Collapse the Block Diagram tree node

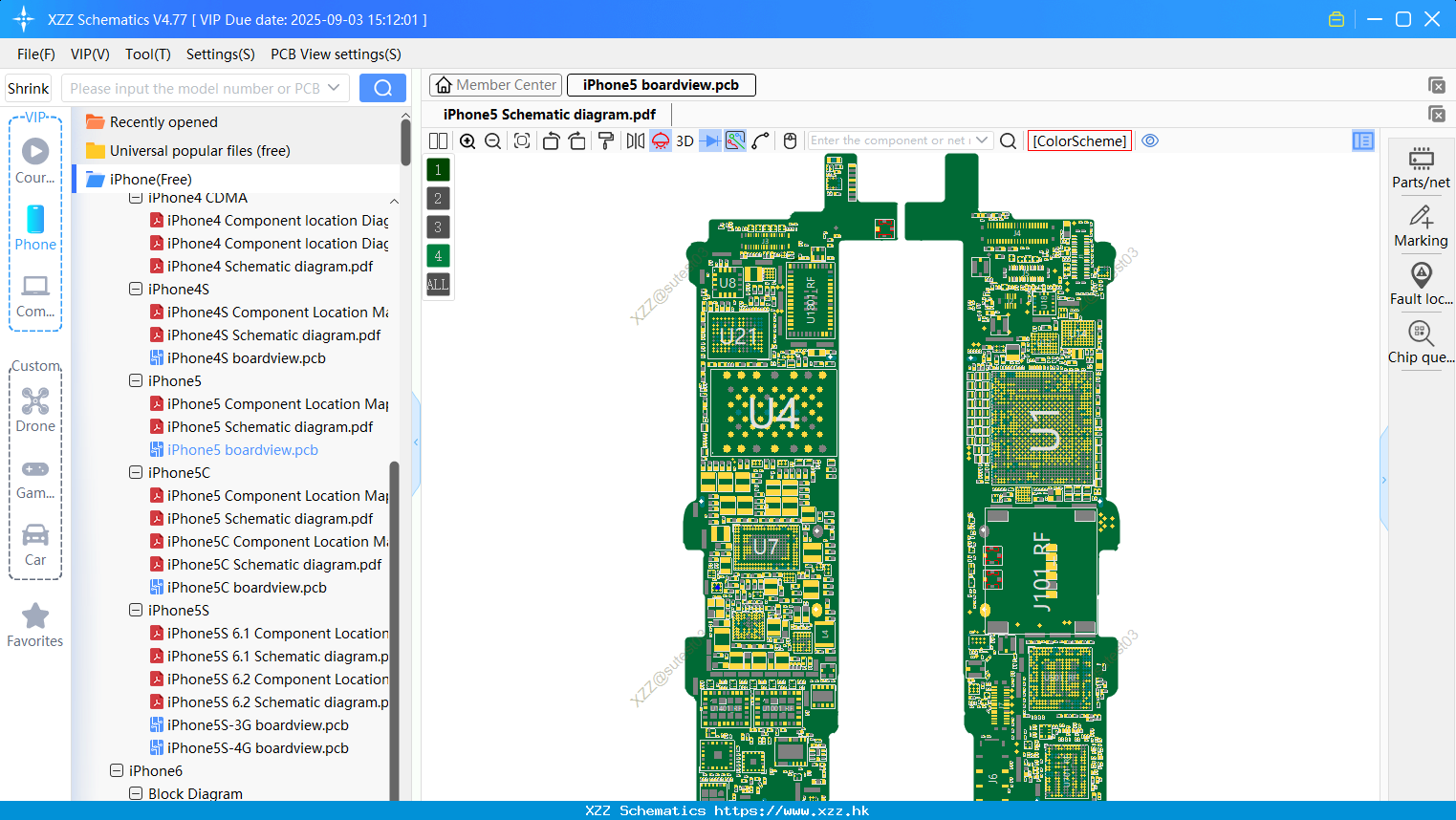(136, 793)
